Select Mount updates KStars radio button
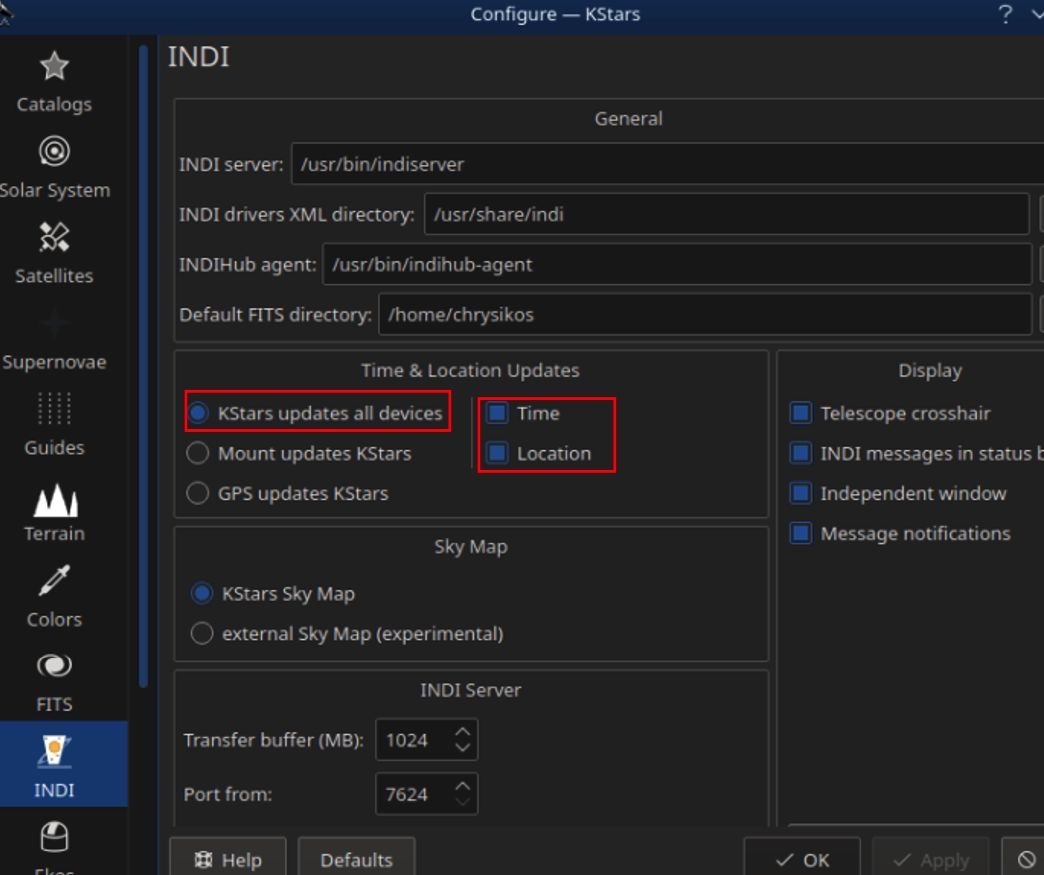 [201, 453]
